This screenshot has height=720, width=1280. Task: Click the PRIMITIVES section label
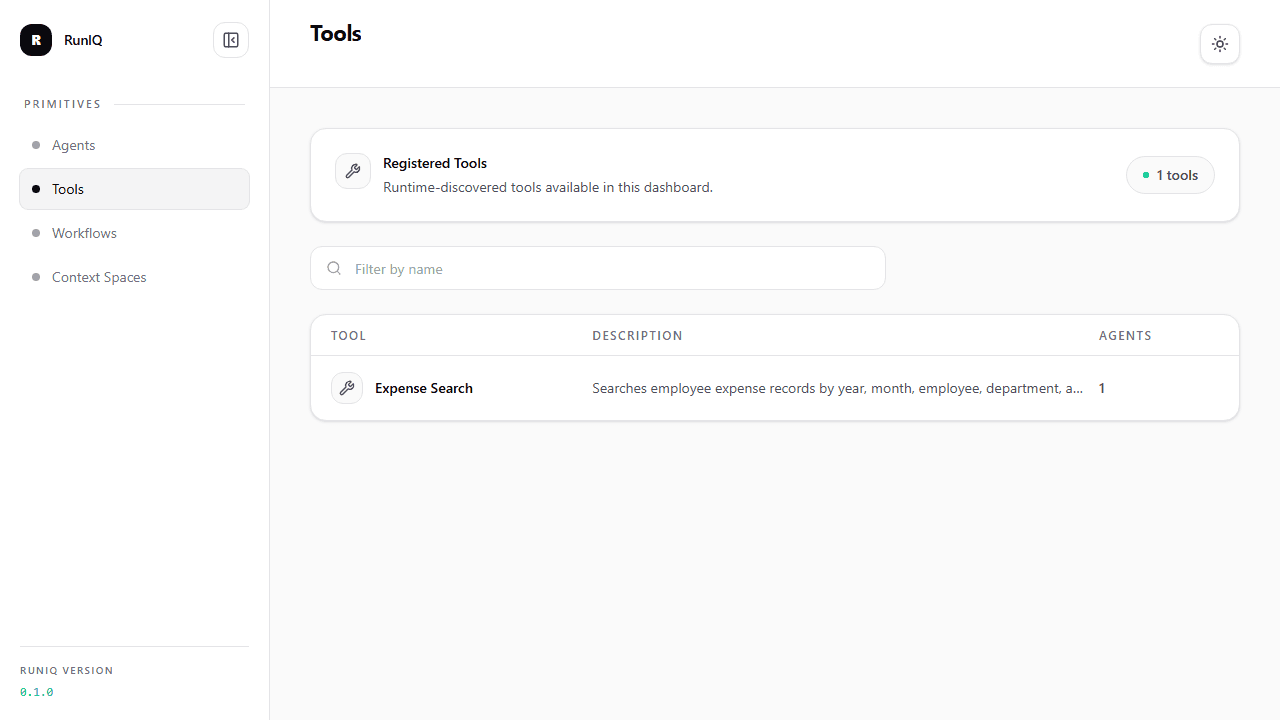click(63, 104)
